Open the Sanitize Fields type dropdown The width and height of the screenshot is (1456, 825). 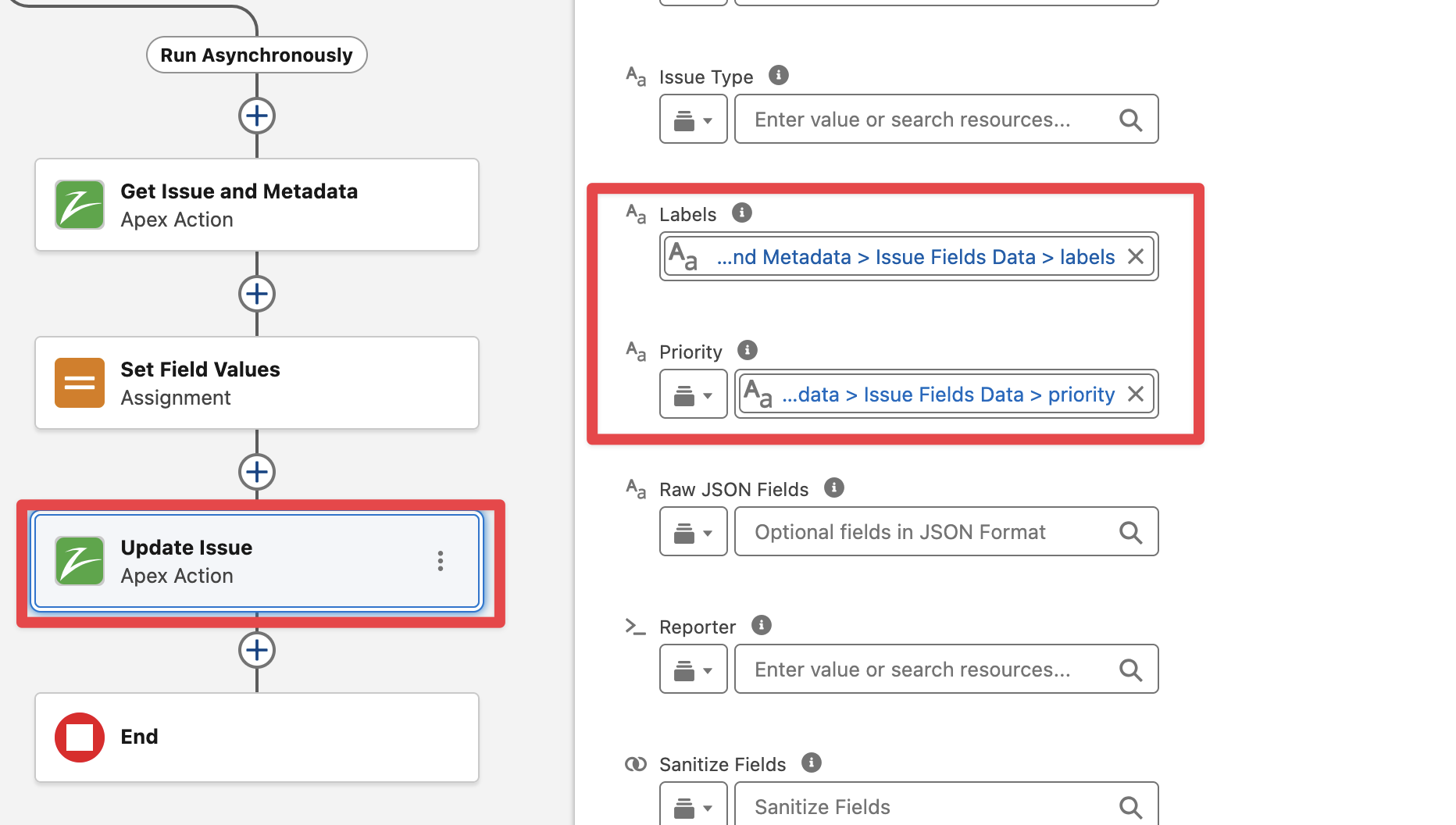[x=693, y=804]
